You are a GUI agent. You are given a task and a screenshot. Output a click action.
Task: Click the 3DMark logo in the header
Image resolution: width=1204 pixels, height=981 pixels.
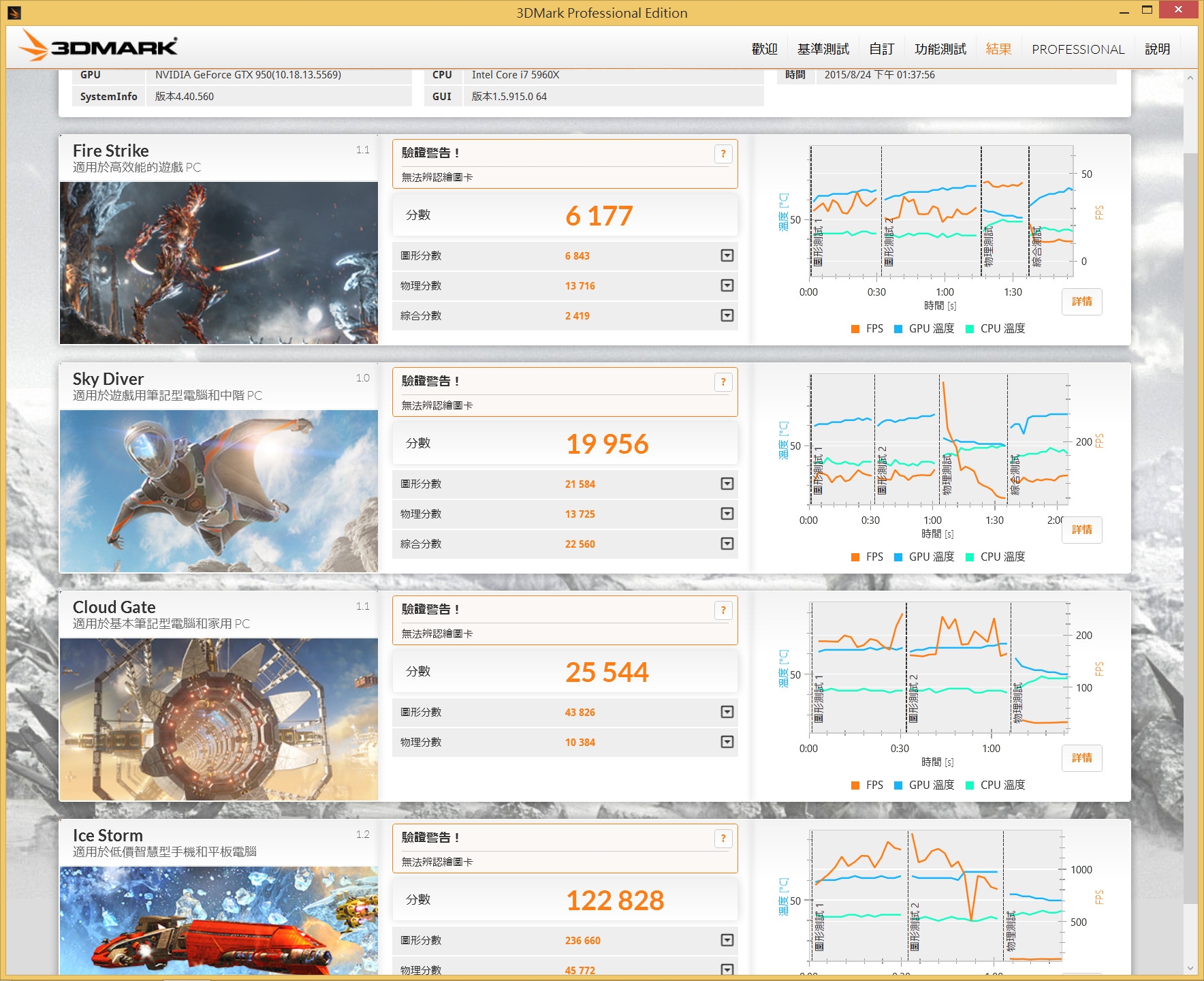[99, 46]
